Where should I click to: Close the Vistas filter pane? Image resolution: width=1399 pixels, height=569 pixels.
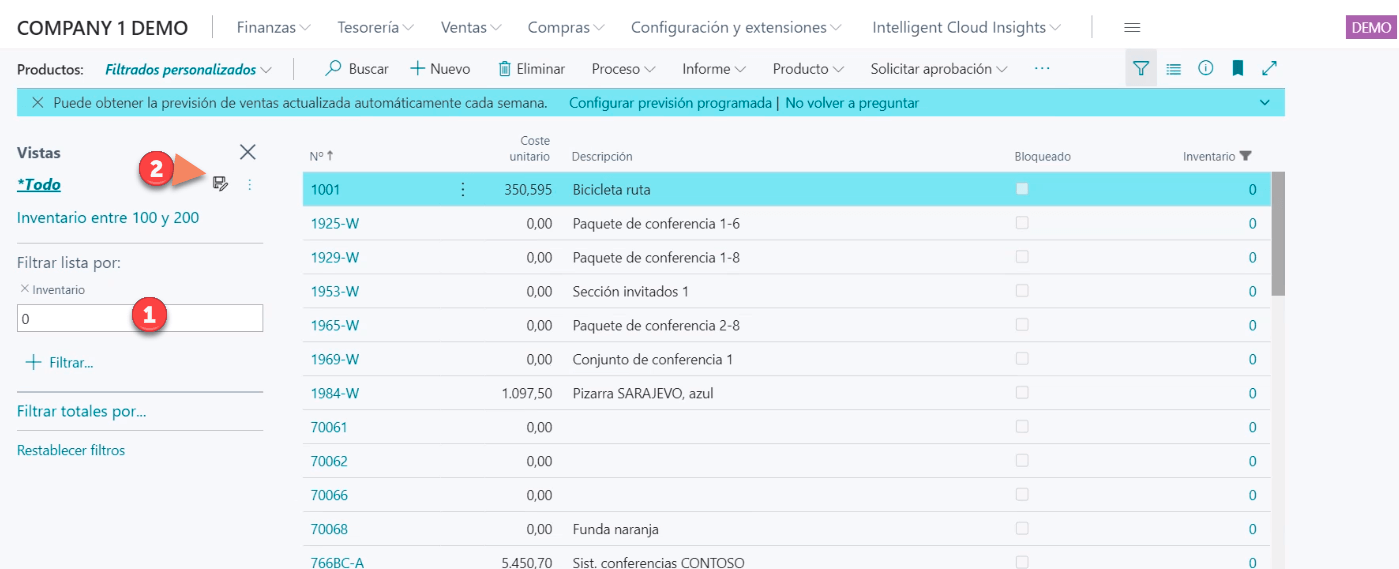(x=248, y=152)
